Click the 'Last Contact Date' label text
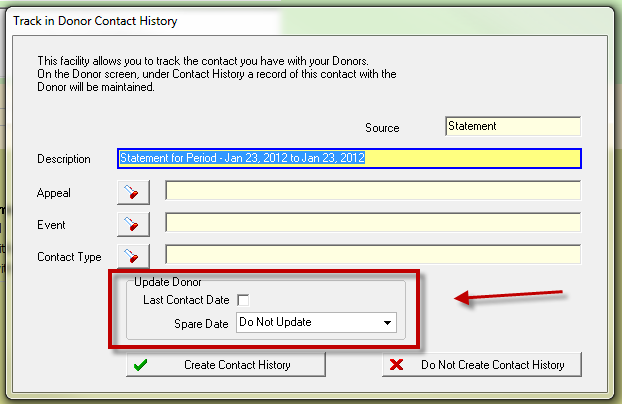 [186, 300]
